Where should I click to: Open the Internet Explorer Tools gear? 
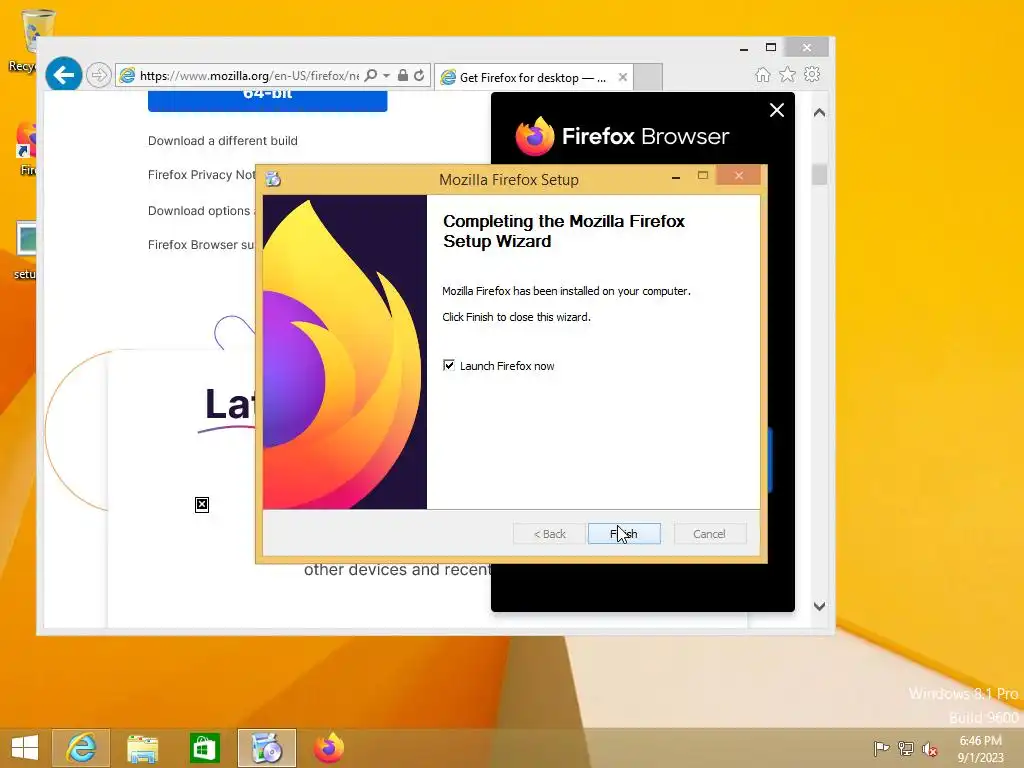[812, 74]
